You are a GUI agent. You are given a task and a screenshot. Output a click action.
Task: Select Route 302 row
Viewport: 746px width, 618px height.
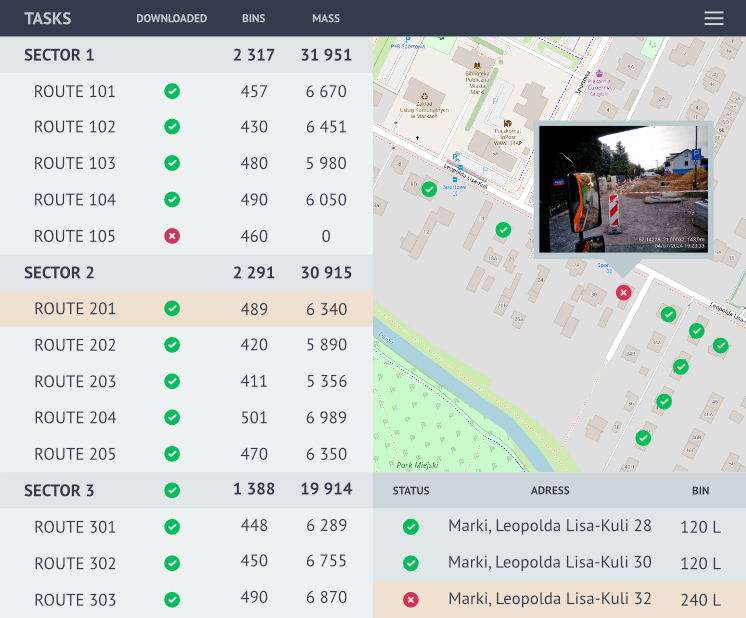(75, 563)
